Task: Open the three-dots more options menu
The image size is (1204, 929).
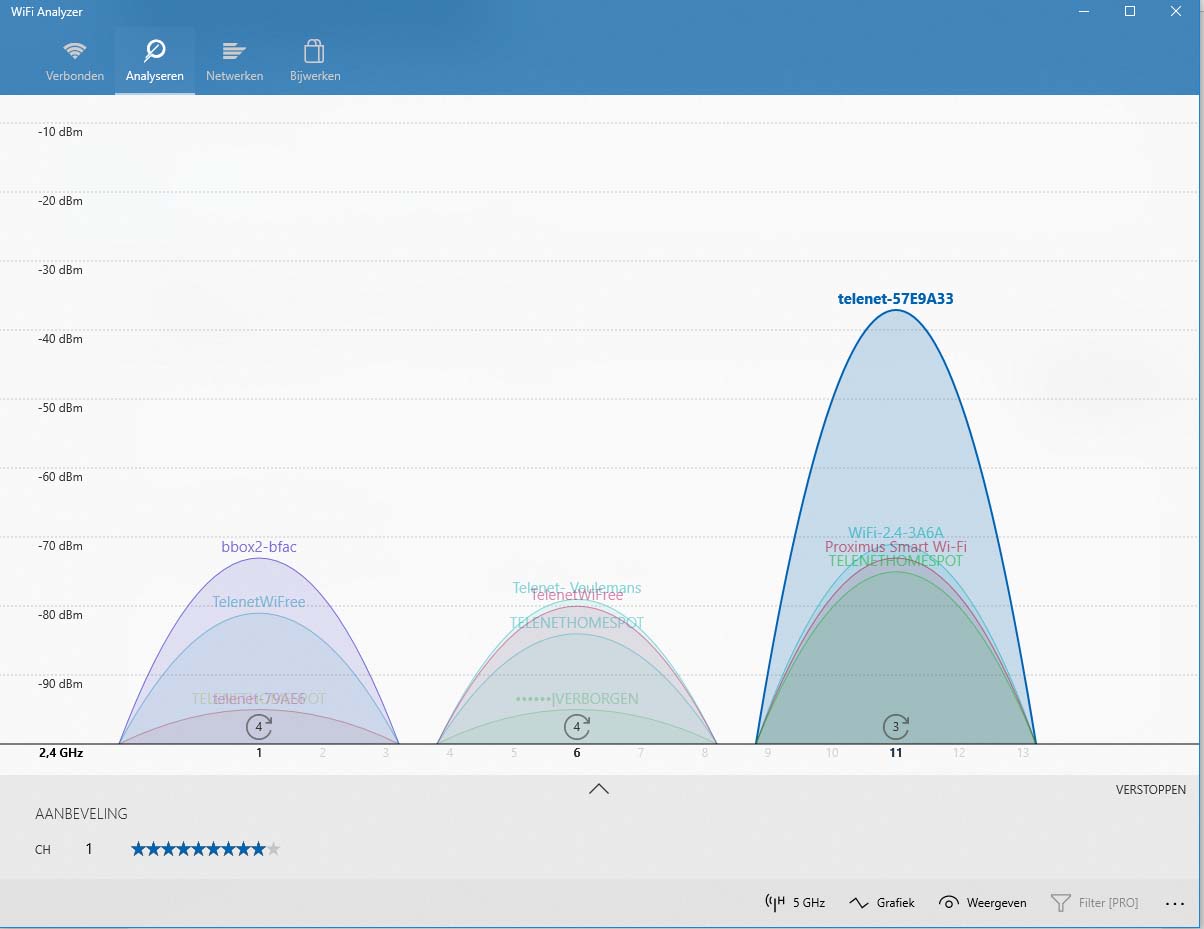Action: [x=1175, y=903]
